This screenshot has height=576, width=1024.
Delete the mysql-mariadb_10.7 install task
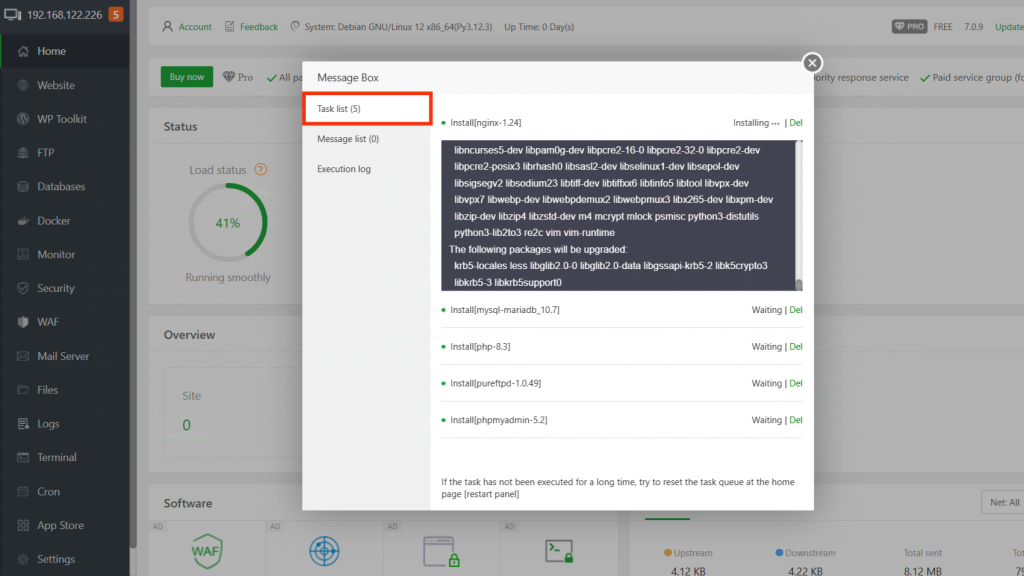(796, 310)
